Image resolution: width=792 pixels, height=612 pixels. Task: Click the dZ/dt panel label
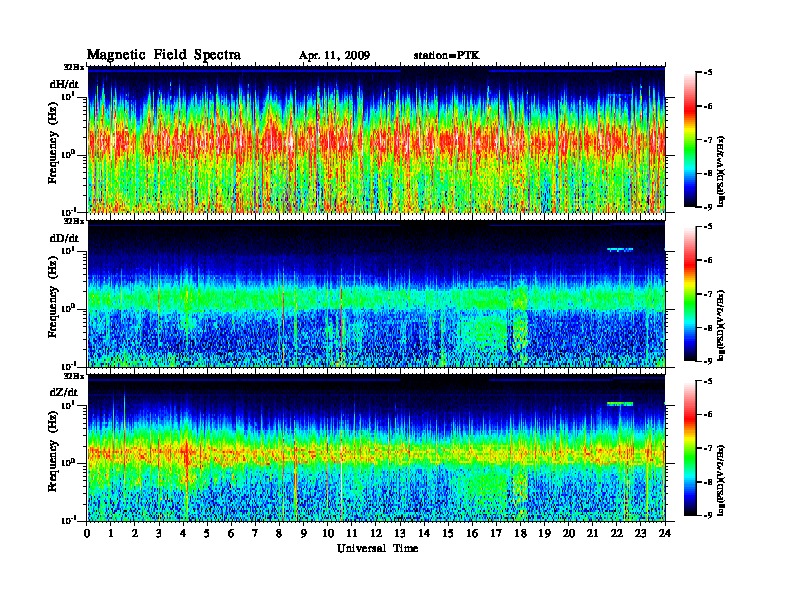[x=64, y=392]
